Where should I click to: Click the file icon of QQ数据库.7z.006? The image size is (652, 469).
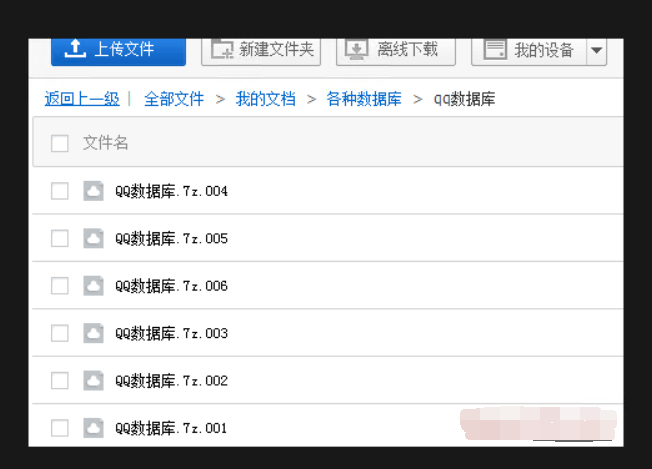tap(94, 286)
